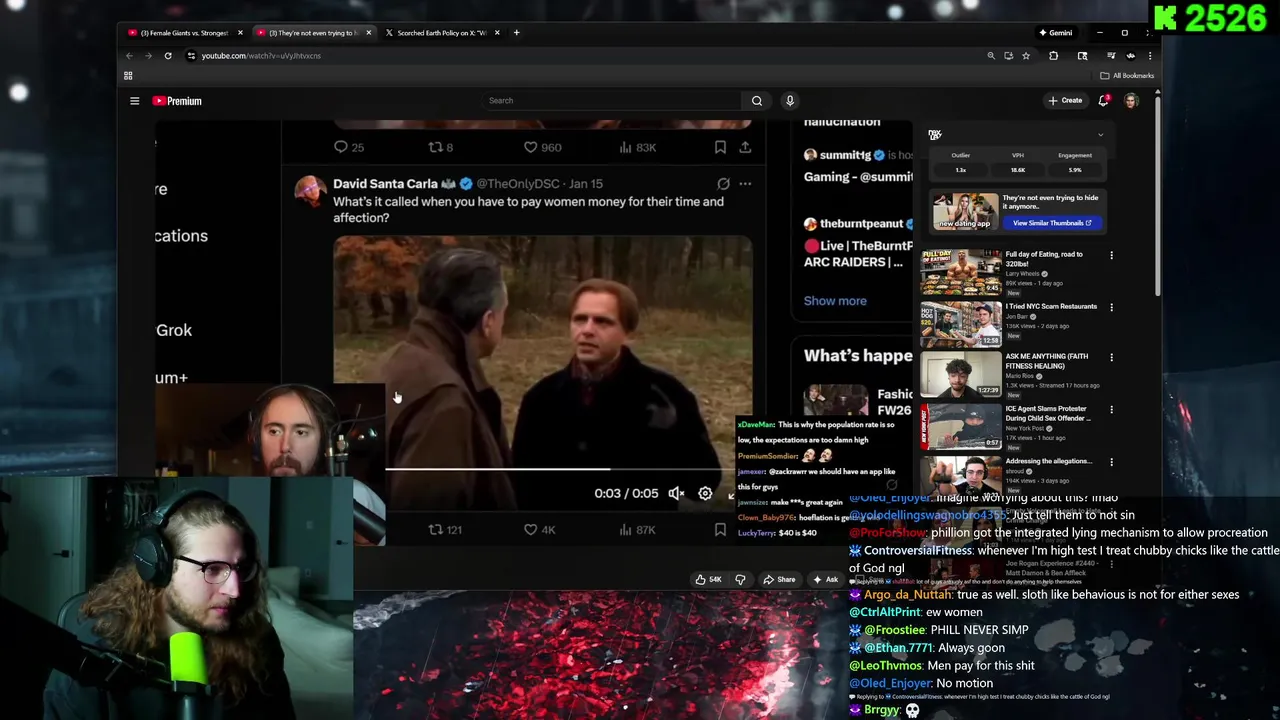The width and height of the screenshot is (1280, 720).
Task: Close the Scorched Earth Policy on X tab
Action: [497, 33]
